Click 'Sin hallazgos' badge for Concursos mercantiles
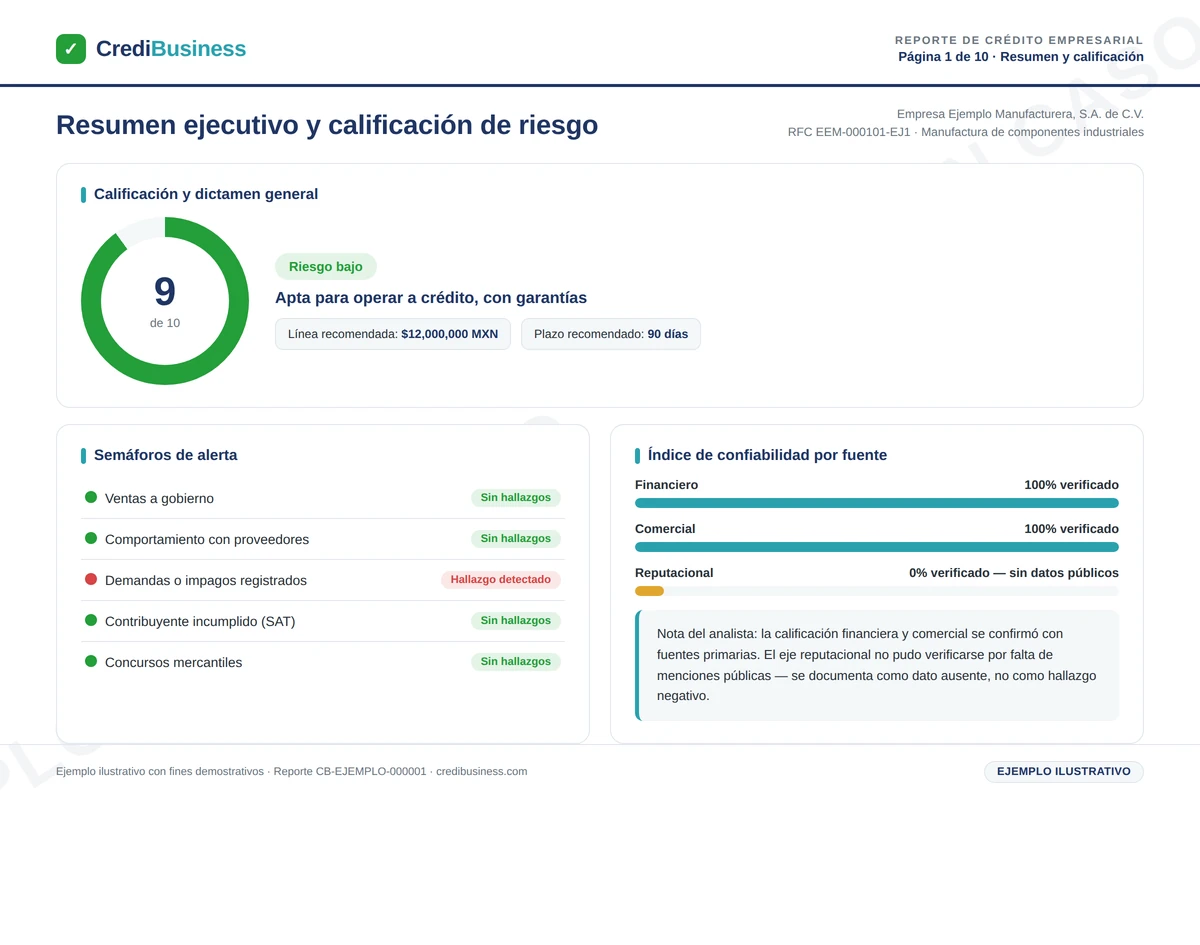Screen dimensions: 1200x945 pos(516,662)
